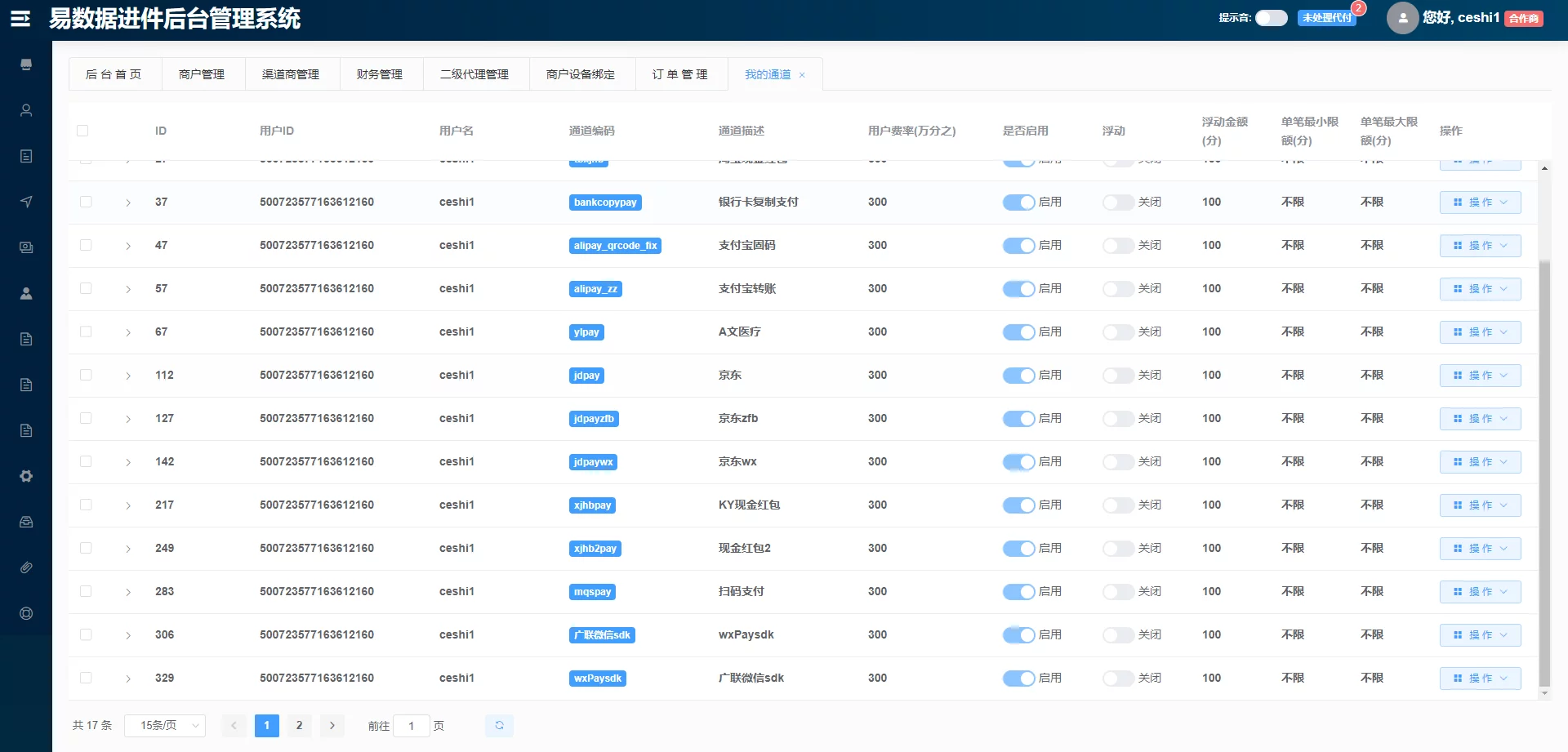The width and height of the screenshot is (1568, 752).
Task: Open the paperclip icon in sidebar
Action: point(26,567)
